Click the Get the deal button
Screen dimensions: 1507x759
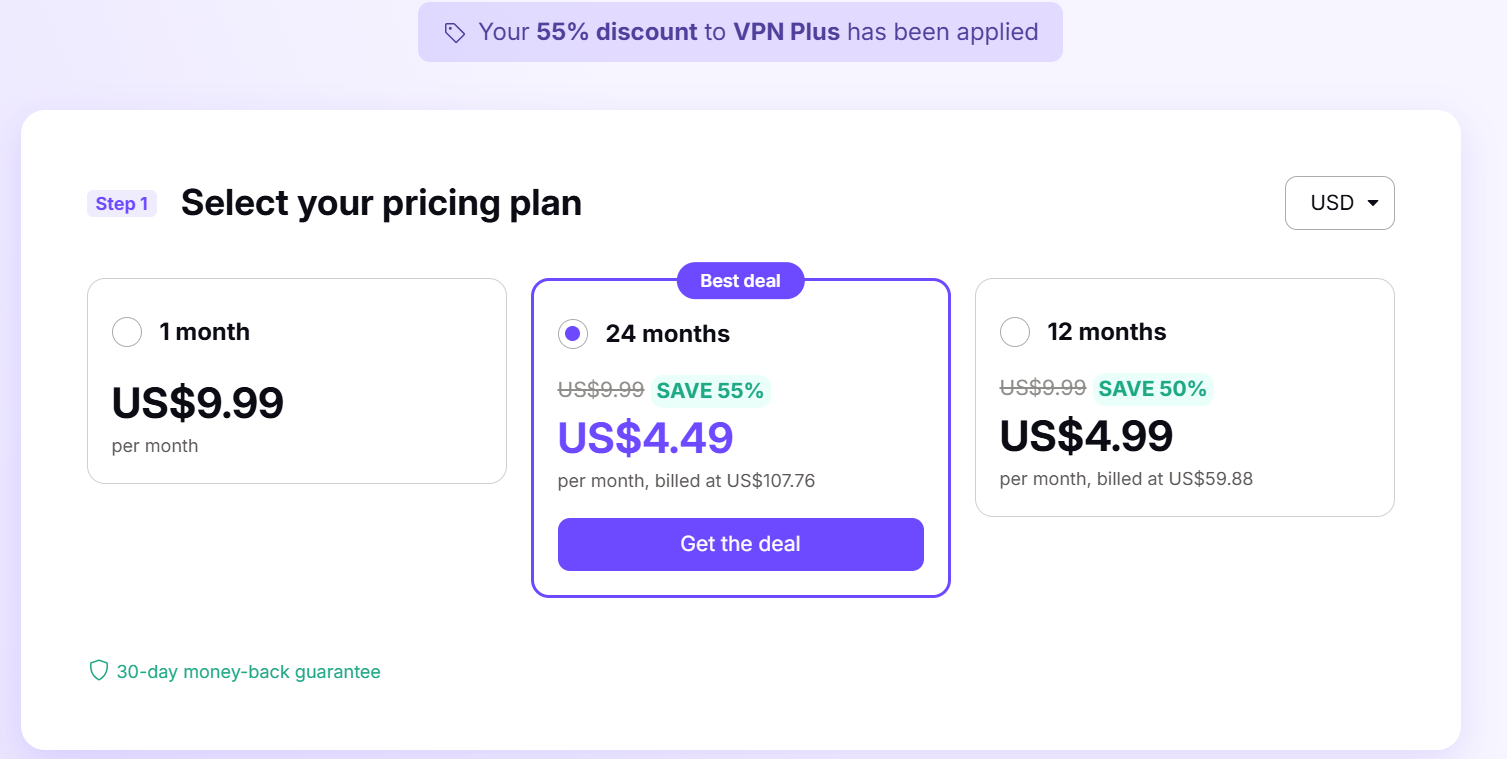point(740,544)
